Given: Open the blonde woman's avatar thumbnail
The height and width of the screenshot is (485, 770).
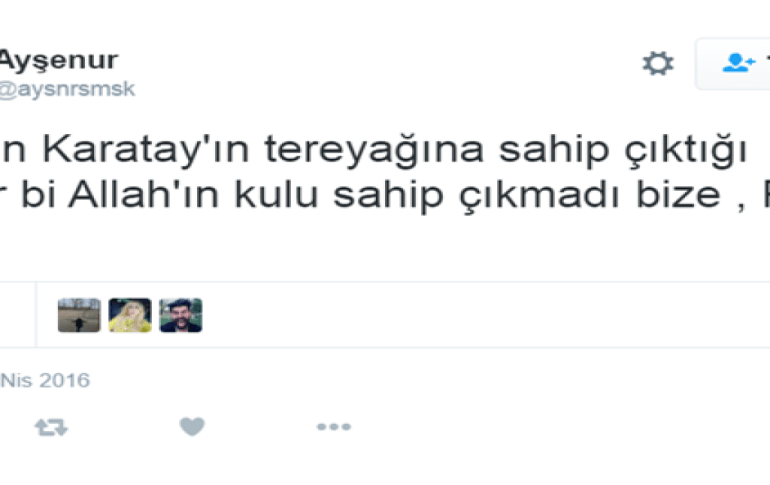Looking at the screenshot, I should coord(130,315).
